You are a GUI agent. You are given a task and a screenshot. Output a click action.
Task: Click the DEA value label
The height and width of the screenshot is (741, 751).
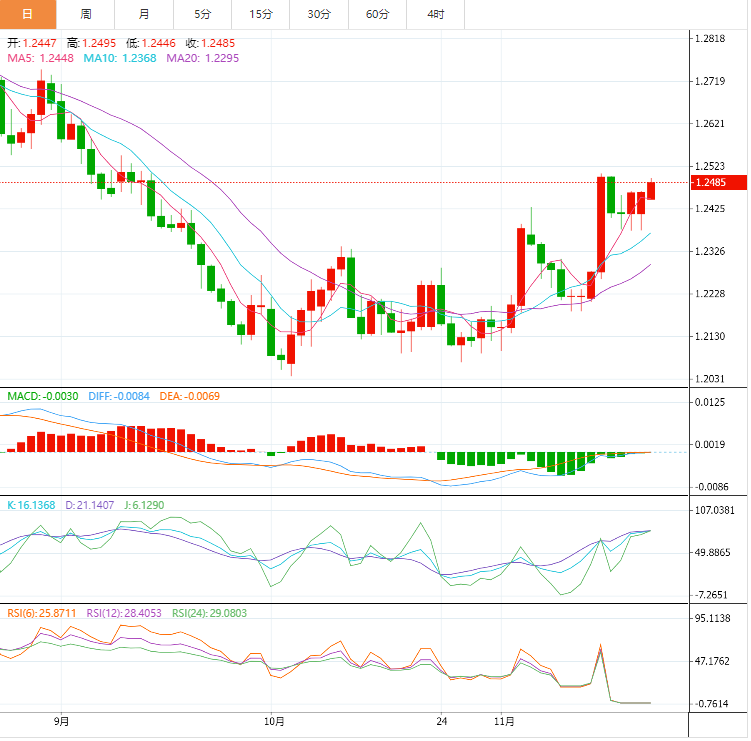190,396
